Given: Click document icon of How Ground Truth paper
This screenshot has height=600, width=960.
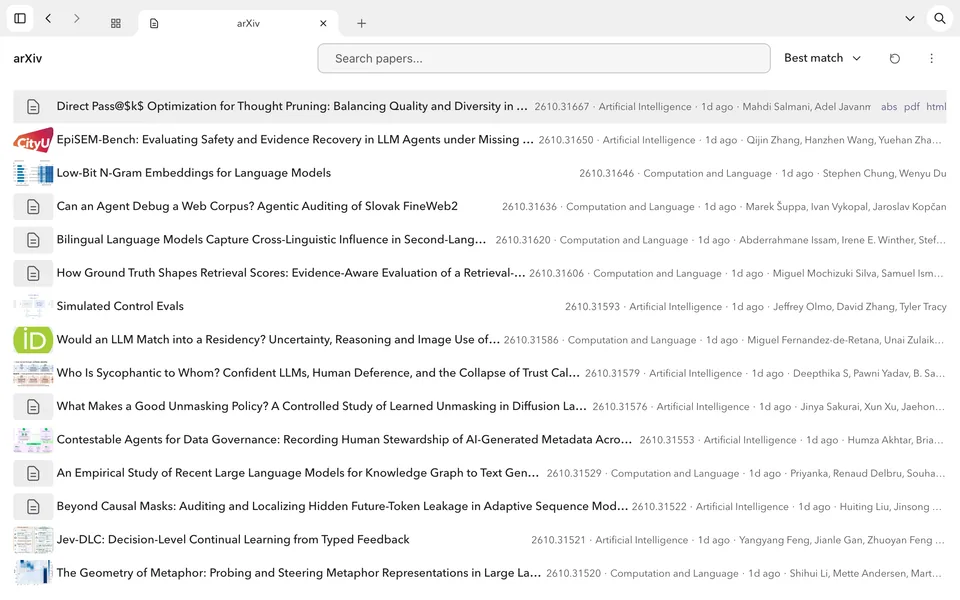Looking at the screenshot, I should 33,273.
